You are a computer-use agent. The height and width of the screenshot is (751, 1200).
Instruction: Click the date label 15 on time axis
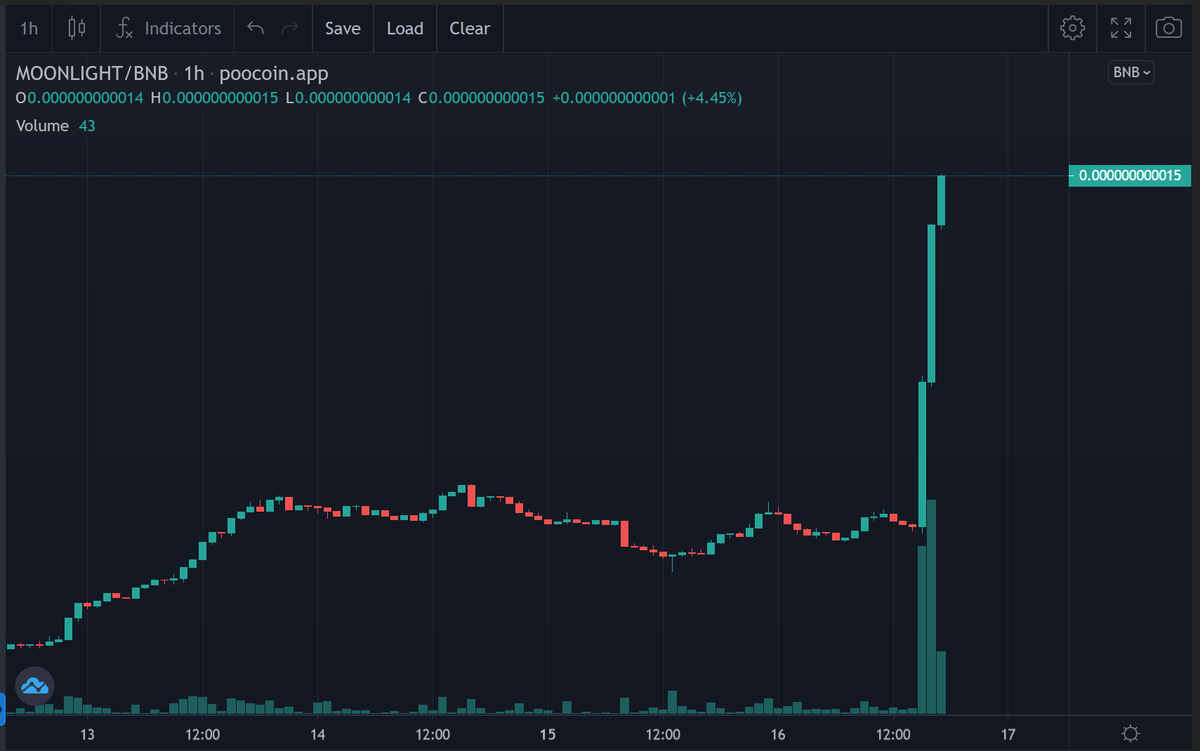tap(547, 735)
